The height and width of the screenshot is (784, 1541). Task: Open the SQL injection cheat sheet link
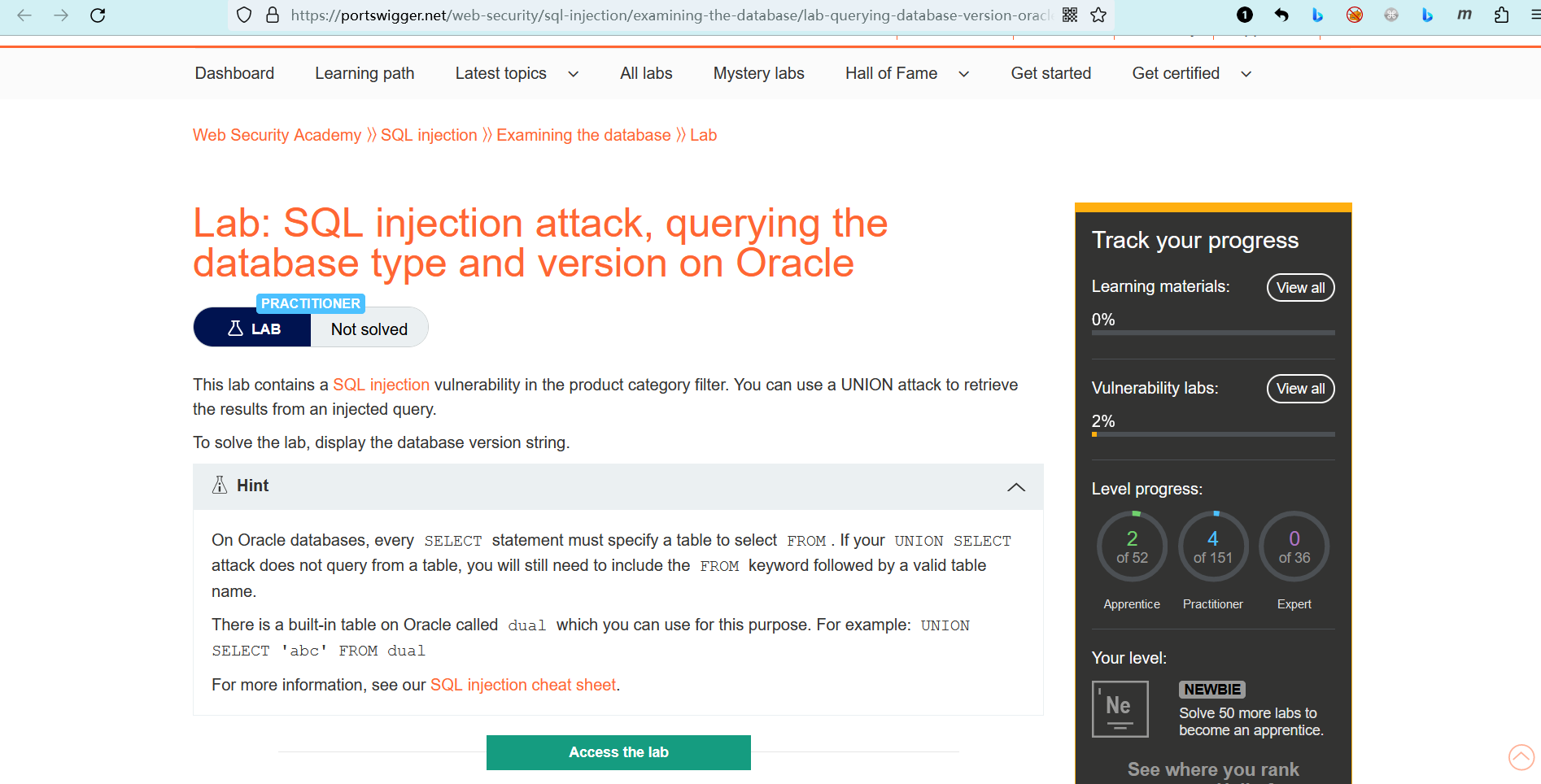pos(522,685)
